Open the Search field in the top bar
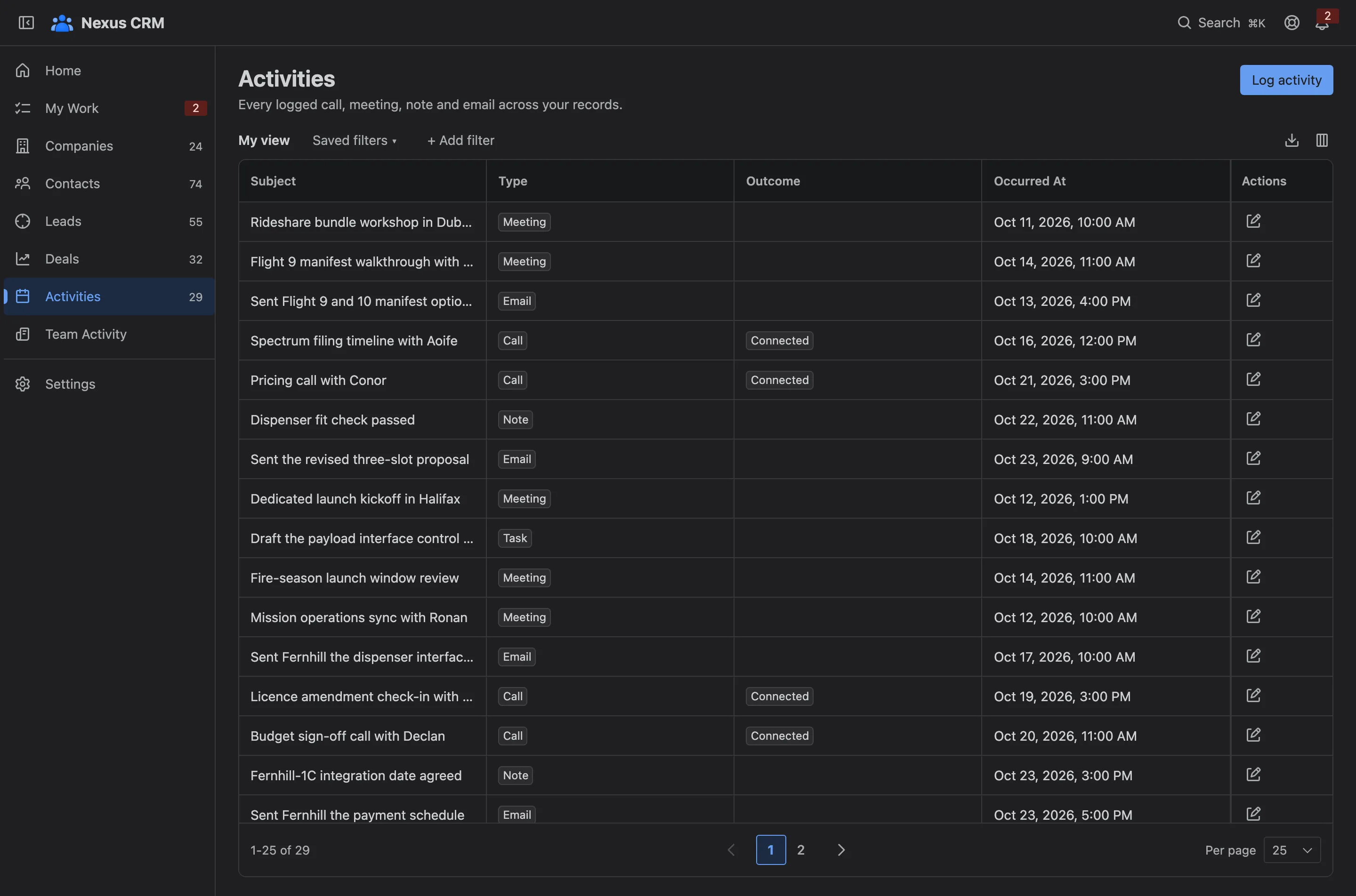Image resolution: width=1356 pixels, height=896 pixels. click(x=1221, y=23)
